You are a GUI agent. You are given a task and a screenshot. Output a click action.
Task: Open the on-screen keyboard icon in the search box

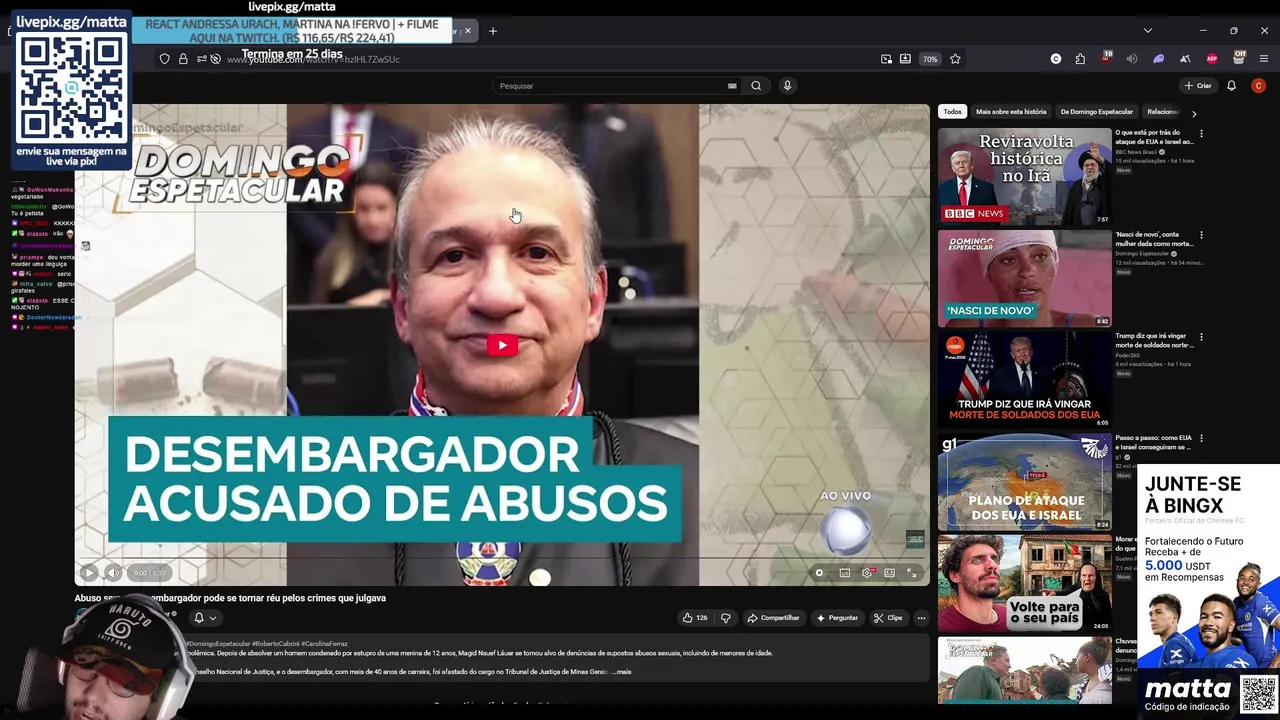[732, 86]
